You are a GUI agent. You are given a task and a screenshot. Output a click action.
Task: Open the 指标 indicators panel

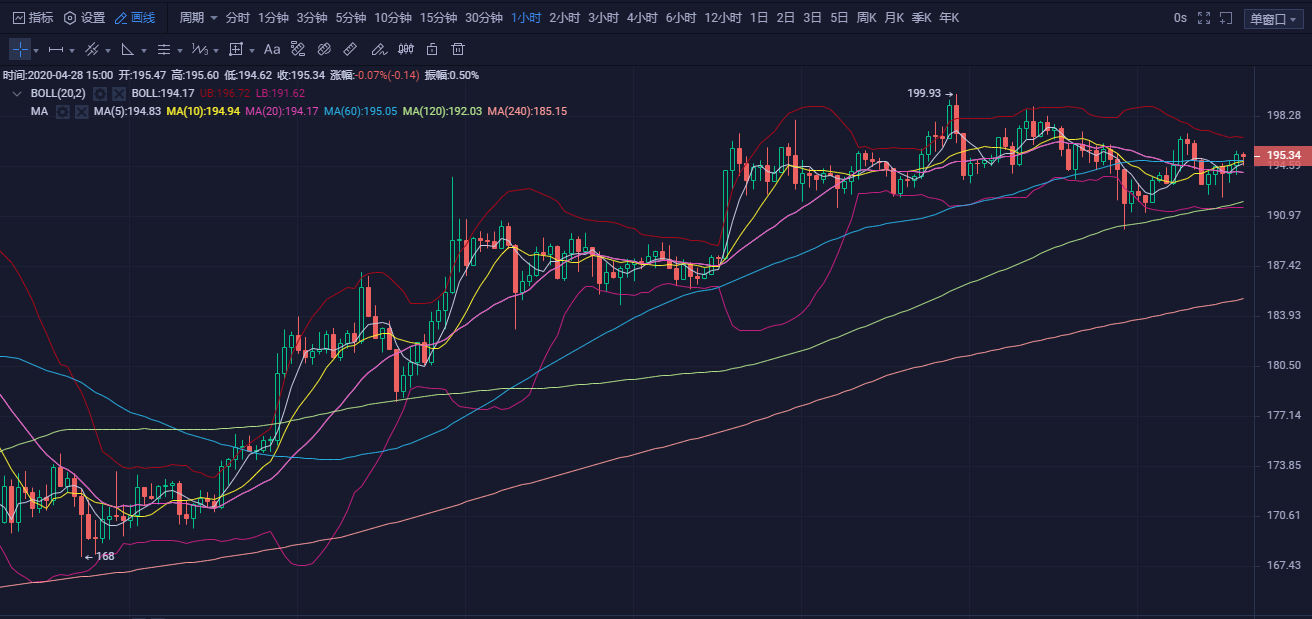[x=32, y=18]
